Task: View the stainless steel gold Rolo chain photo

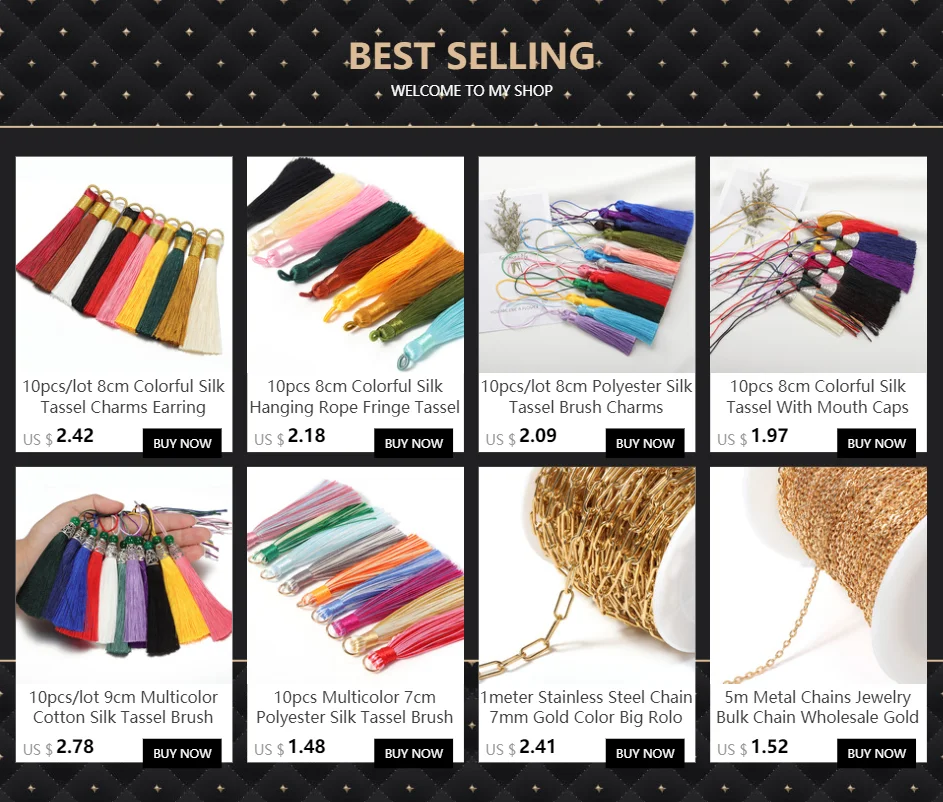Action: [587, 575]
